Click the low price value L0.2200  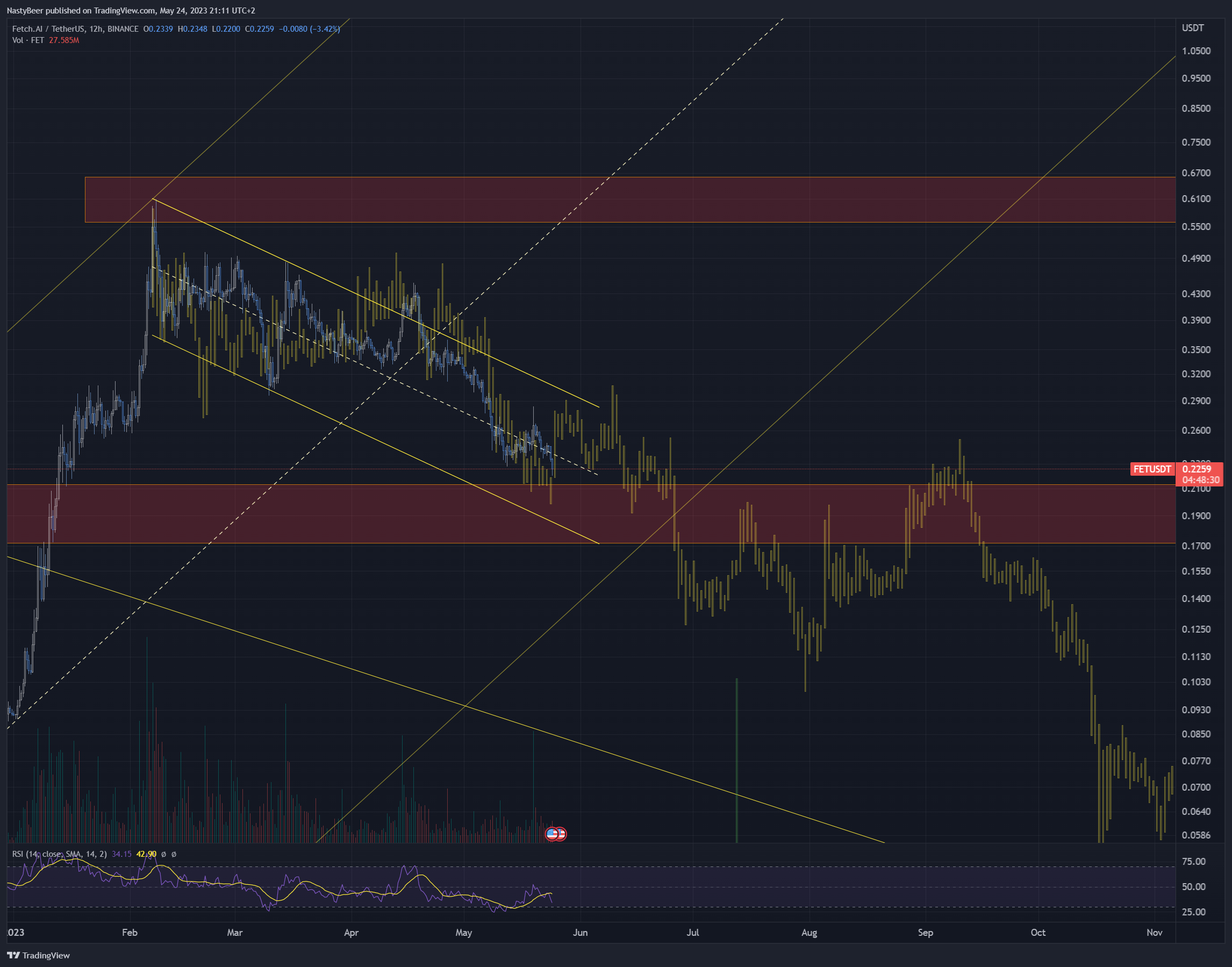(226, 29)
